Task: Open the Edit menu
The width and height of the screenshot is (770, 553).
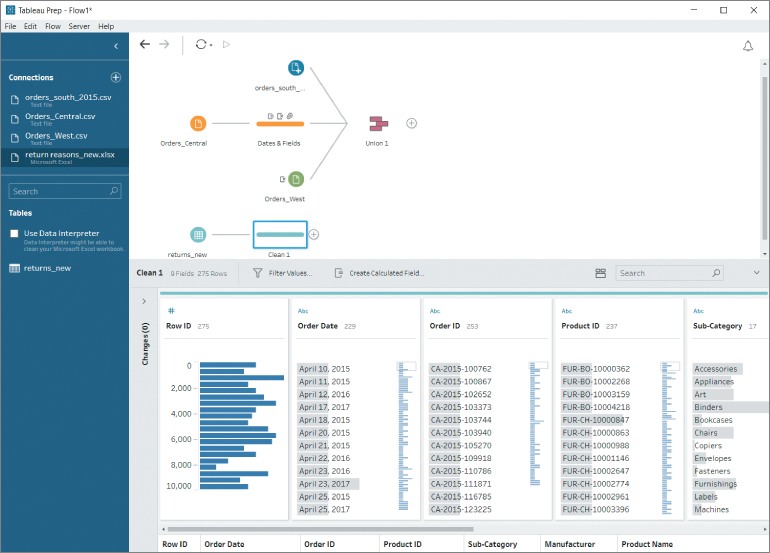Action: [x=30, y=26]
